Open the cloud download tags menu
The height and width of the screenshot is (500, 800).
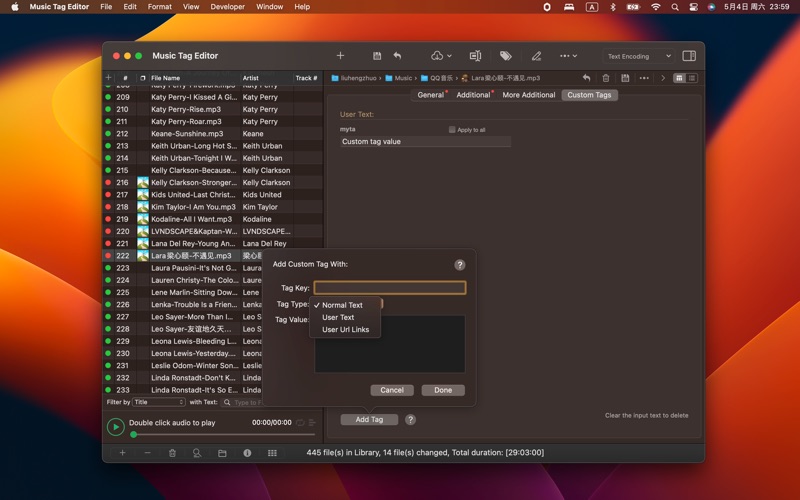pos(441,56)
